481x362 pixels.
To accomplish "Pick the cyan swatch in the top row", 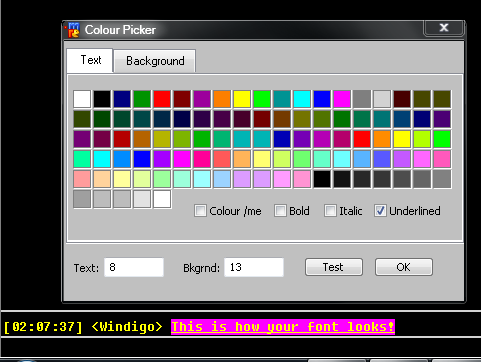I will 302,99.
